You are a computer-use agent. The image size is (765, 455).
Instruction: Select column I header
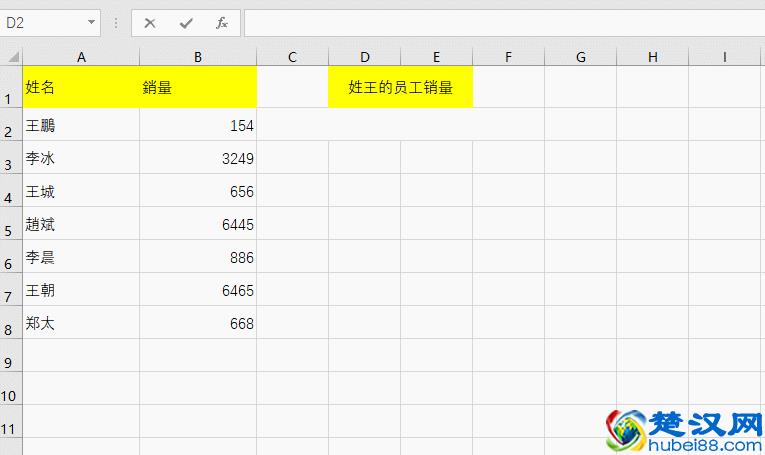pos(725,57)
